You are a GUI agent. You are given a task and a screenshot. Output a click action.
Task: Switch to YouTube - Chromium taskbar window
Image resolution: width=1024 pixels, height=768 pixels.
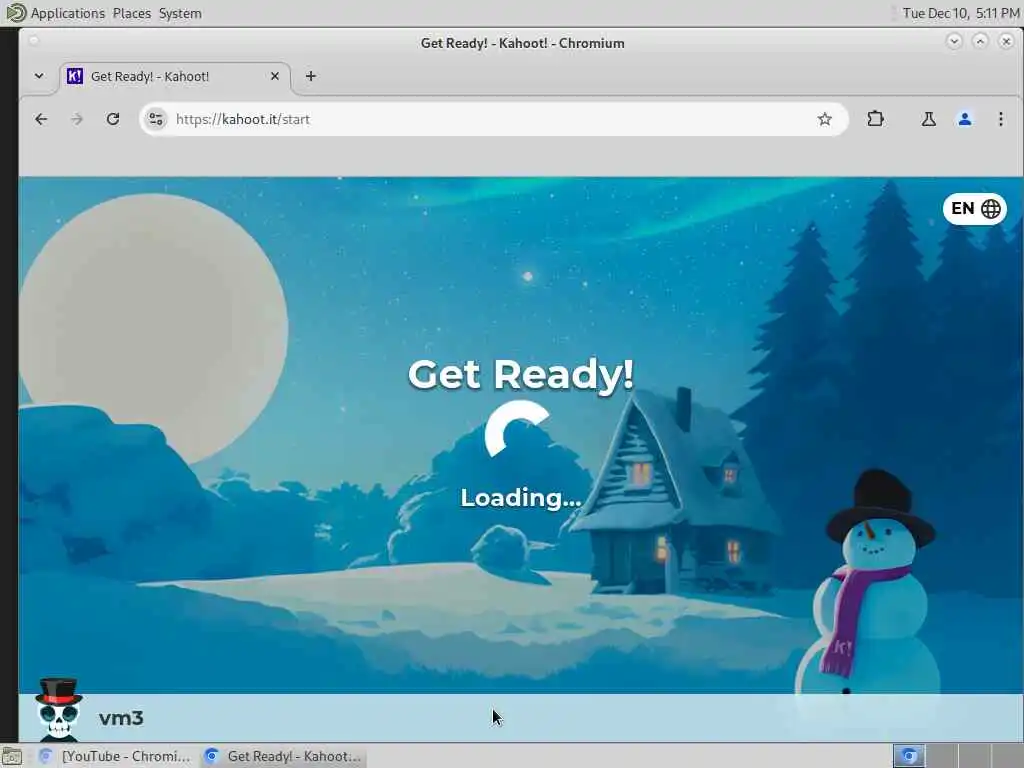[x=115, y=756]
